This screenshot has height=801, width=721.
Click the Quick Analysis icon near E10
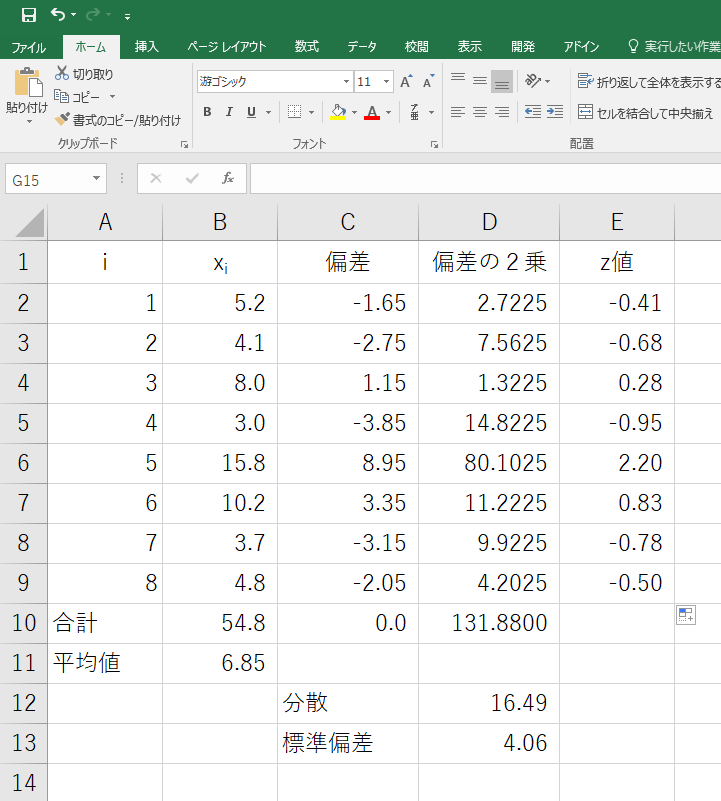[x=686, y=615]
